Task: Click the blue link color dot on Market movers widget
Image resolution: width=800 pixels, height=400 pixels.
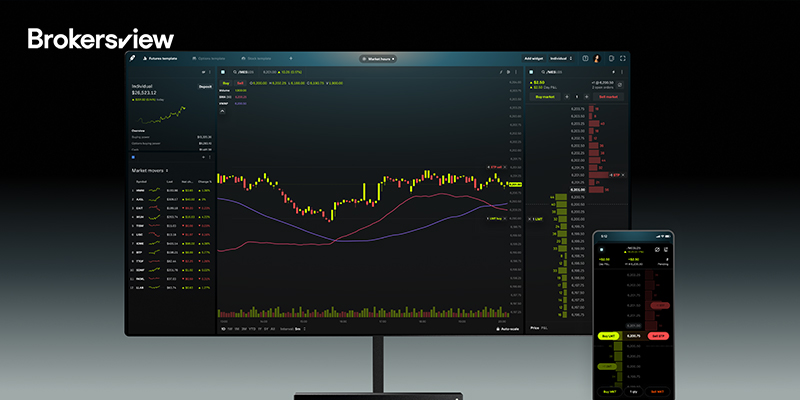Action: (133, 157)
